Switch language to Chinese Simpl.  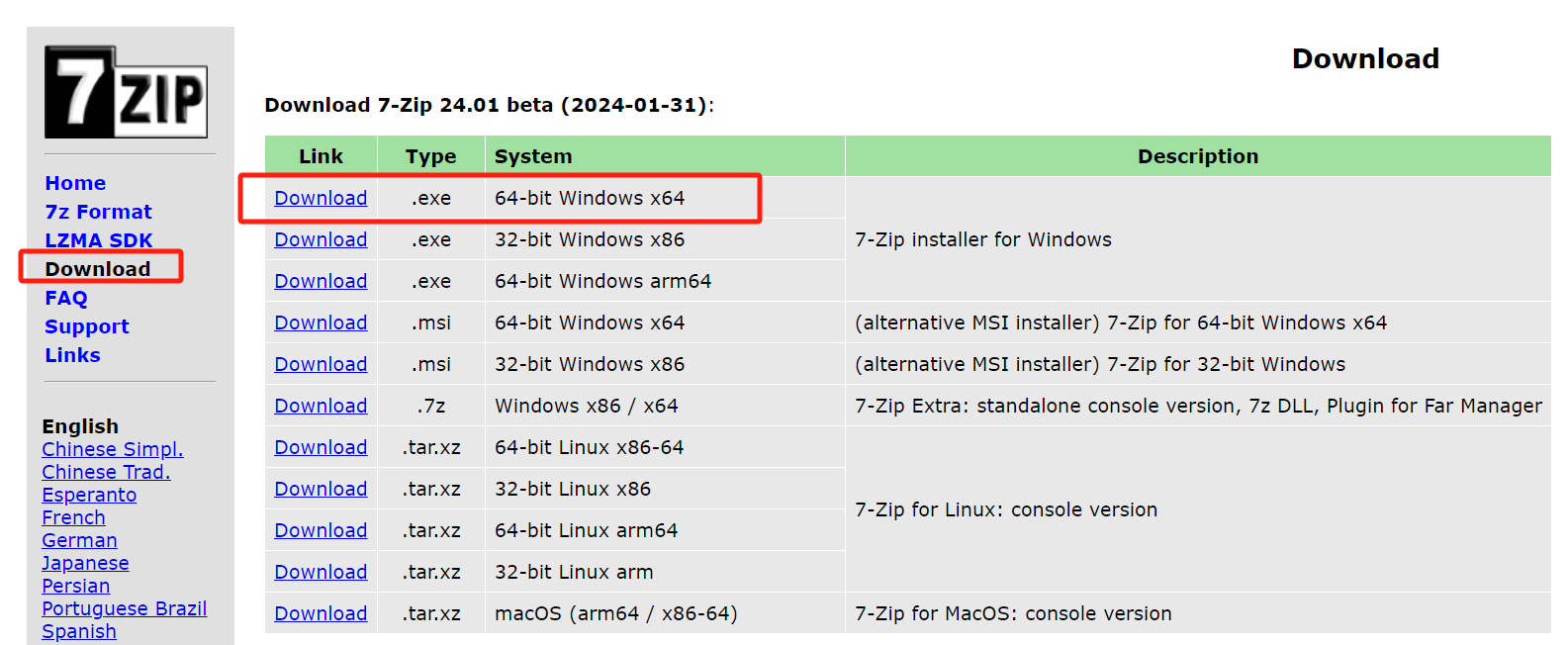click(113, 449)
